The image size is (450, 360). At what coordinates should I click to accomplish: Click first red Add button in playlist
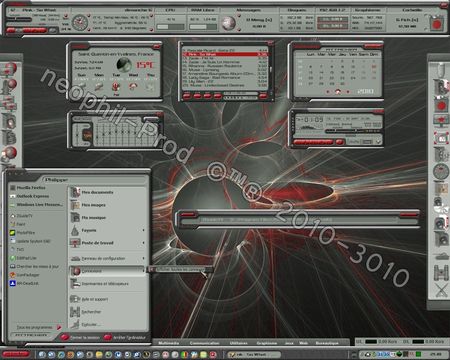pos(187,96)
